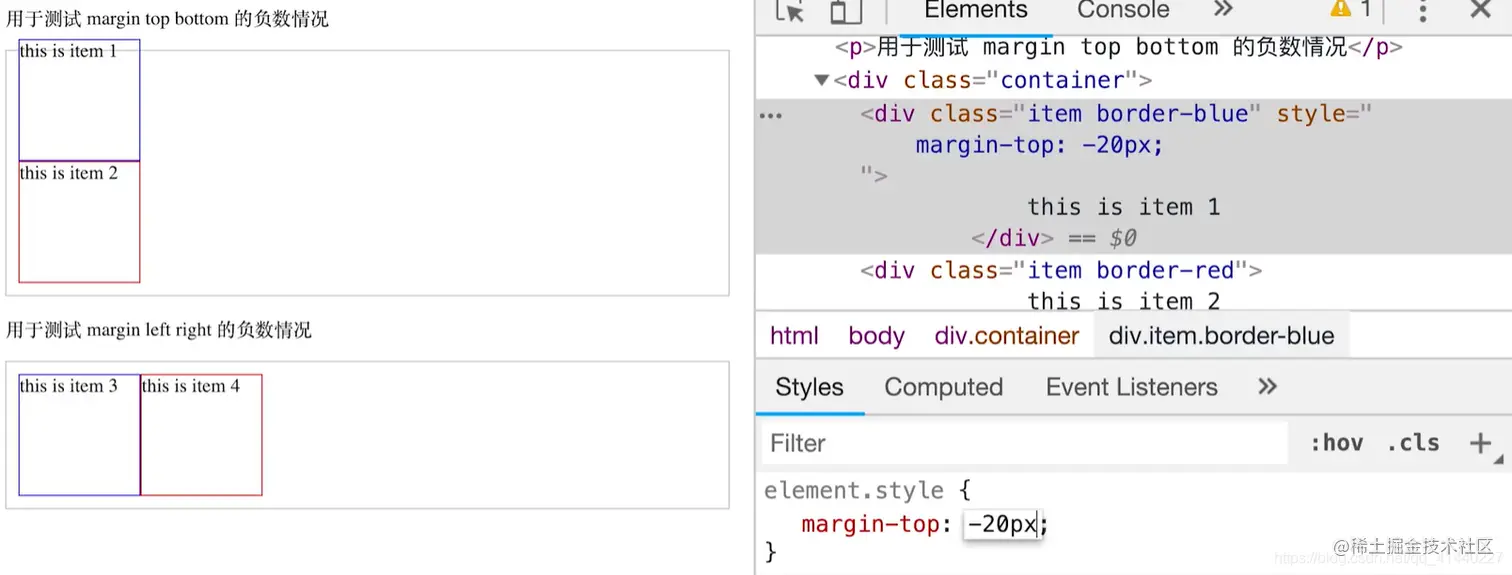This screenshot has height=575, width=1512.
Task: Activate the inspect element picker icon
Action: click(x=790, y=10)
